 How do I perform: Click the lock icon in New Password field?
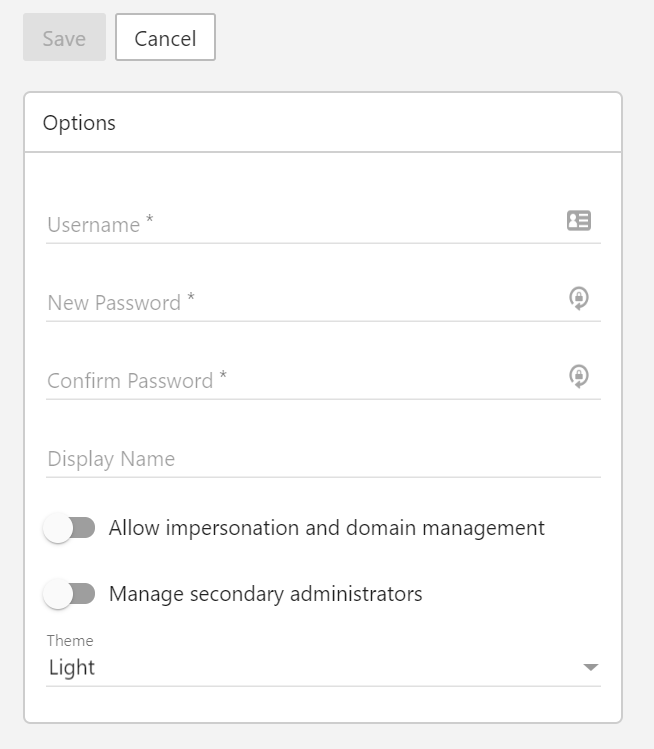coord(578,298)
